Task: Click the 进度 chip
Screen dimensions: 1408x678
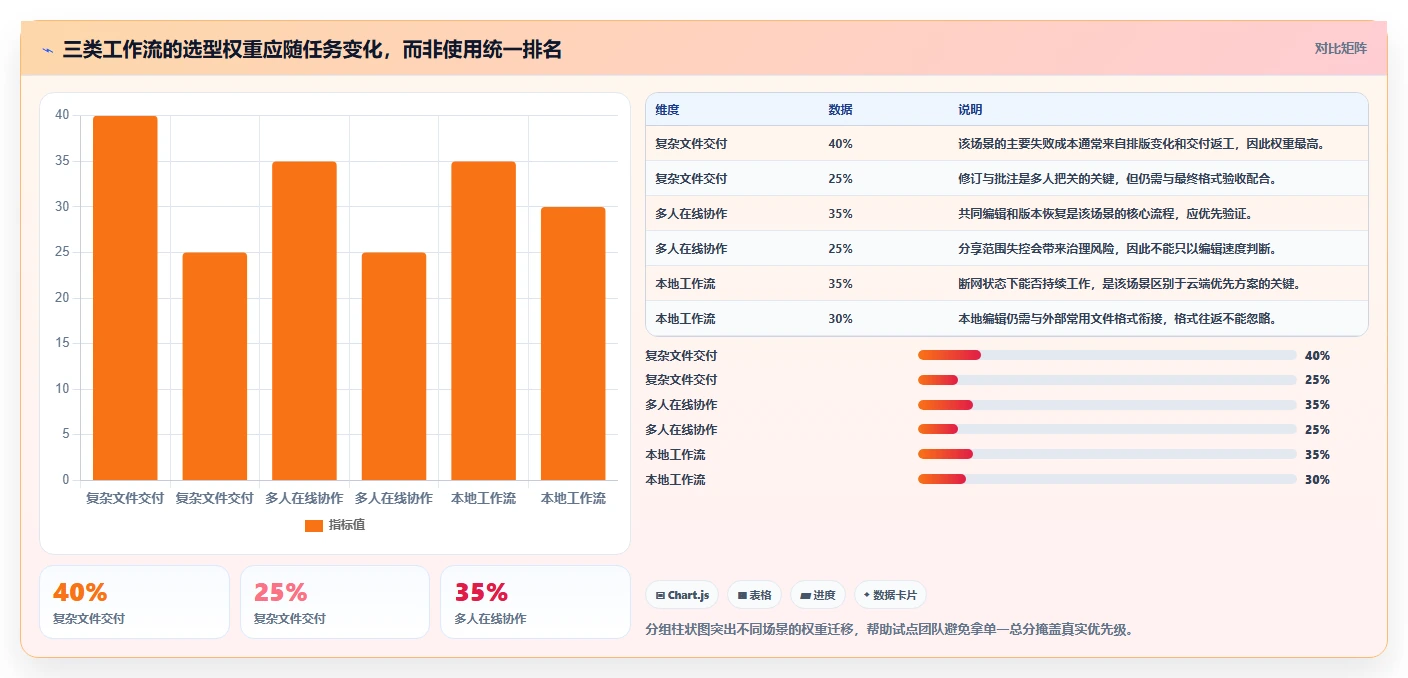Action: pyautogui.click(x=817, y=595)
